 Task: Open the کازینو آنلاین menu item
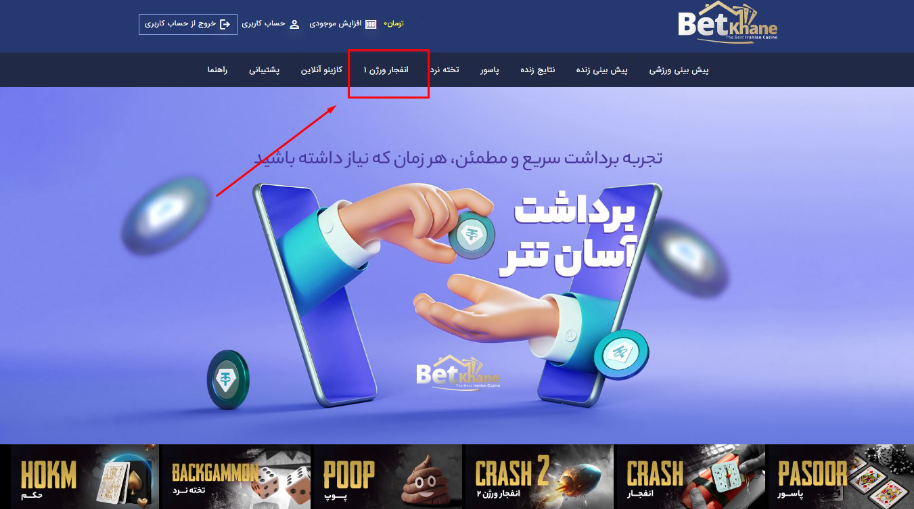click(321, 70)
